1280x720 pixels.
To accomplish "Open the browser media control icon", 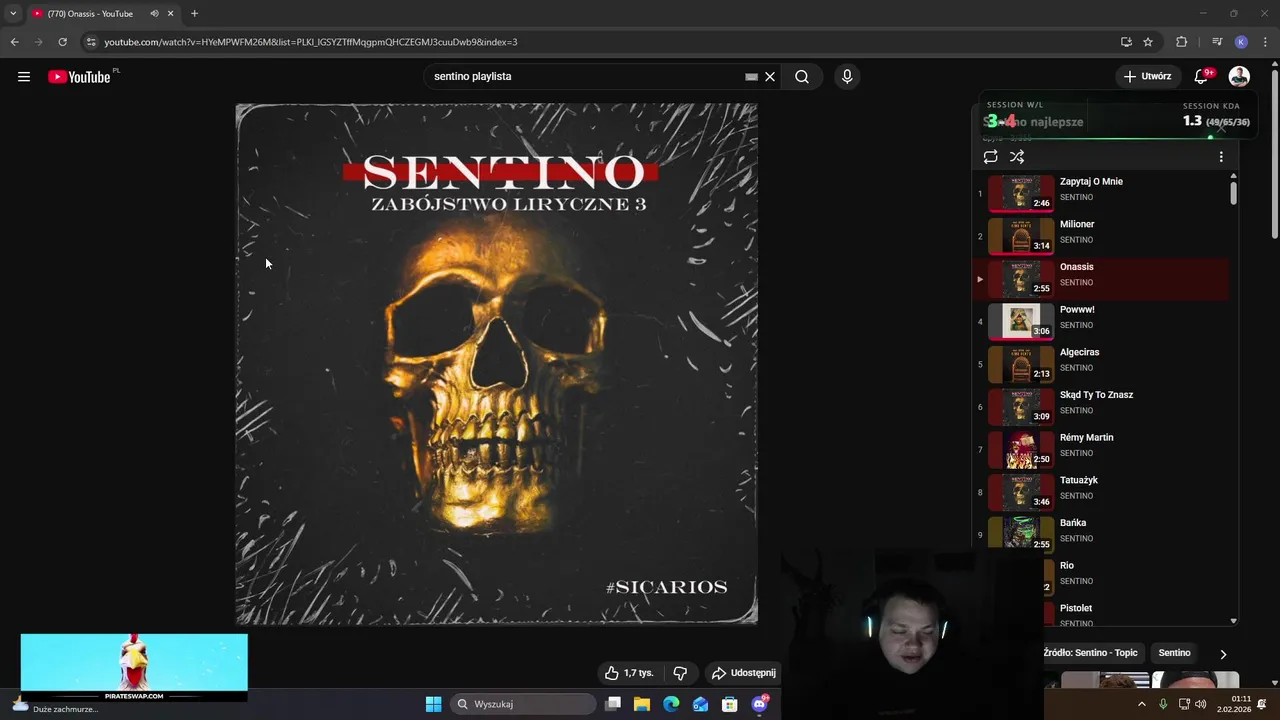I will pos(1217,42).
